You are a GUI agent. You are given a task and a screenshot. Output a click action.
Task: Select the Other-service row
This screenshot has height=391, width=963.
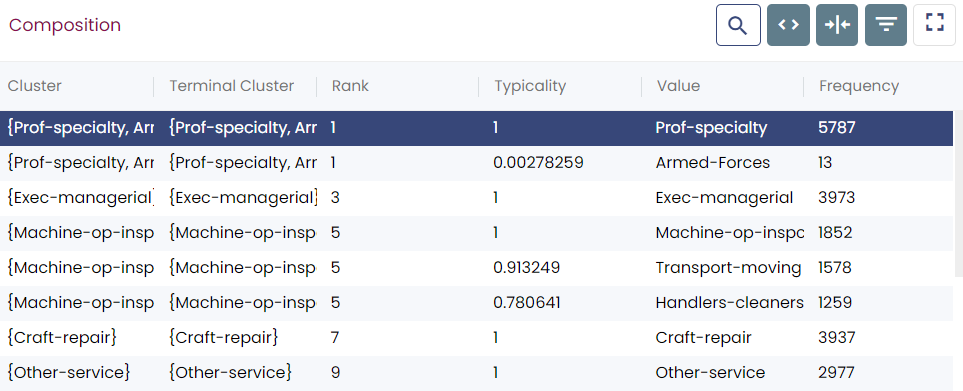coord(477,373)
